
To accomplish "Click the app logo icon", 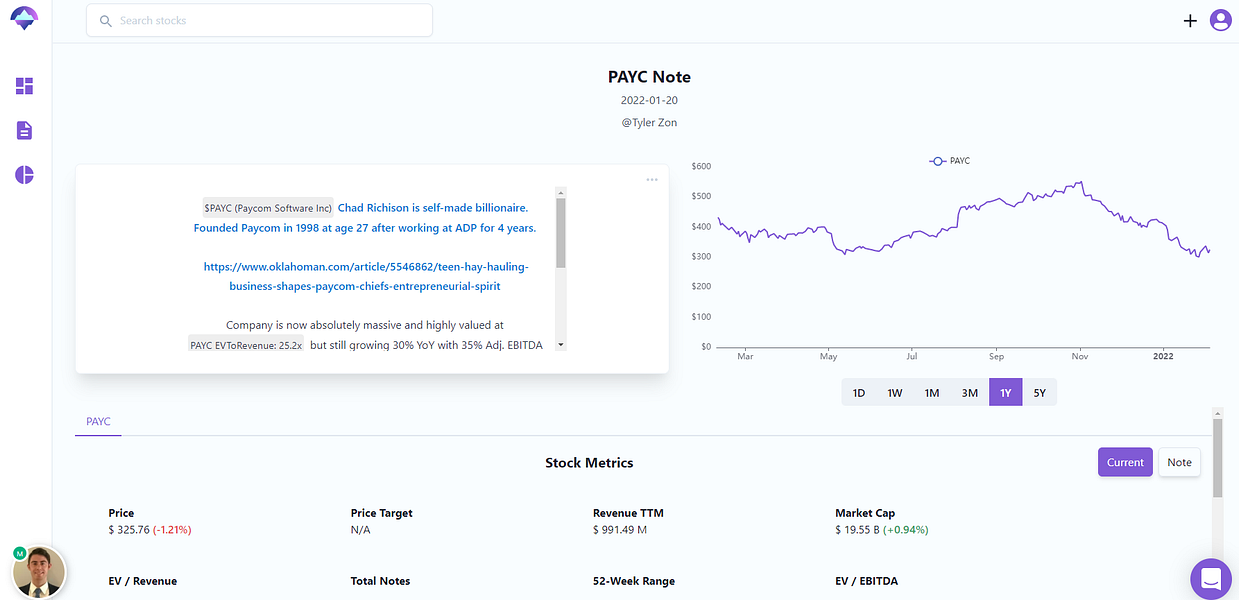I will coord(24,18).
